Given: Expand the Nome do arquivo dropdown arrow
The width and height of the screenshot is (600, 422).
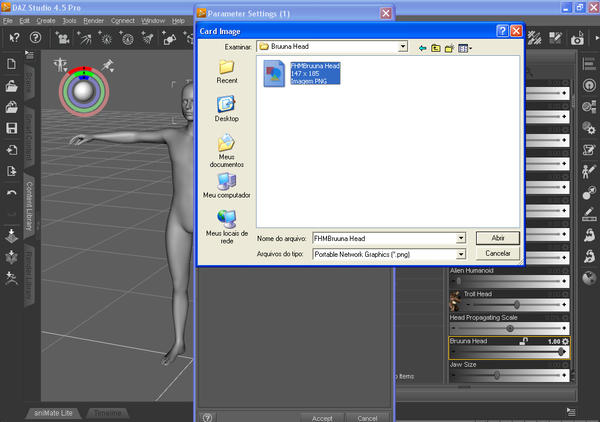Looking at the screenshot, I should click(461, 238).
